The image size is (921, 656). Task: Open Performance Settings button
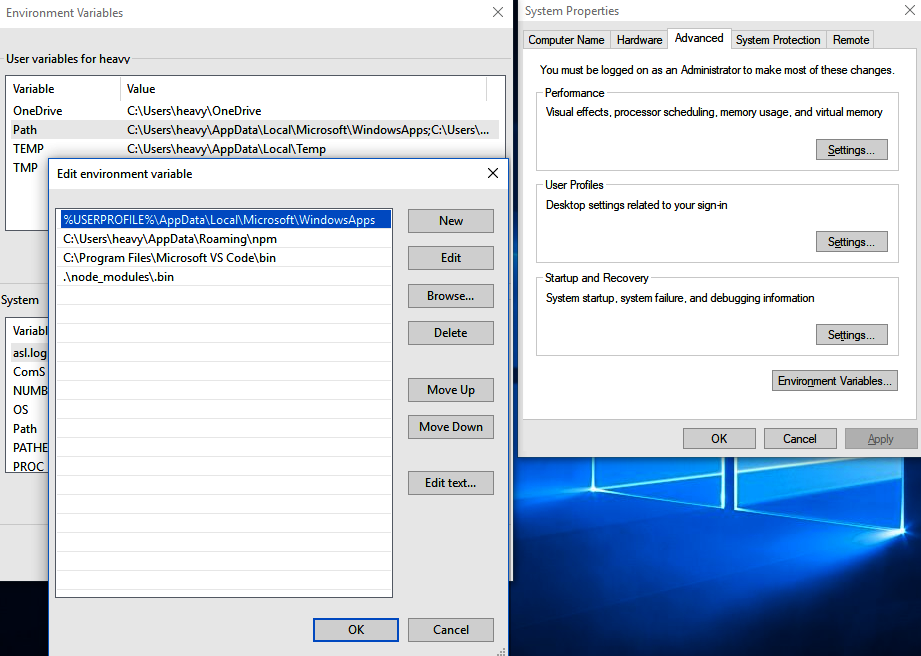pyautogui.click(x=851, y=150)
